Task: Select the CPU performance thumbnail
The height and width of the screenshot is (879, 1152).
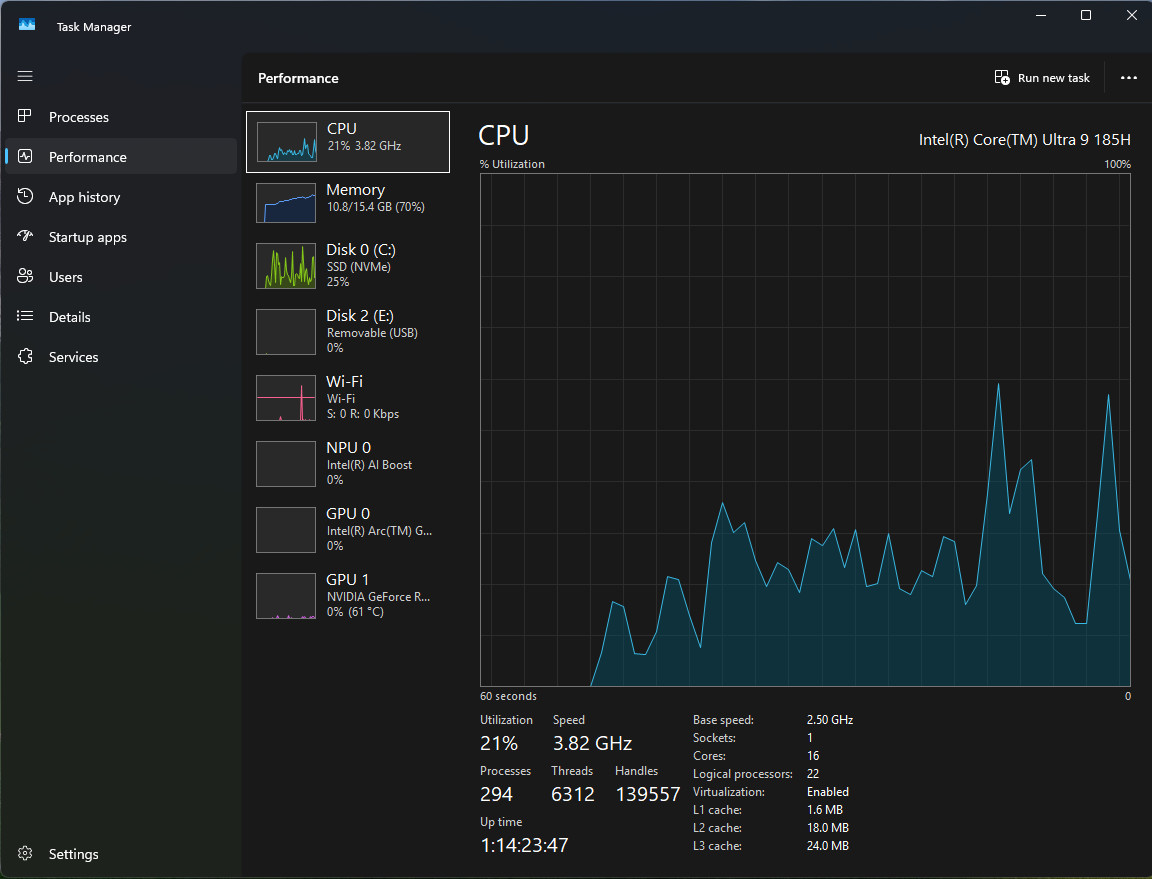Action: click(x=348, y=142)
